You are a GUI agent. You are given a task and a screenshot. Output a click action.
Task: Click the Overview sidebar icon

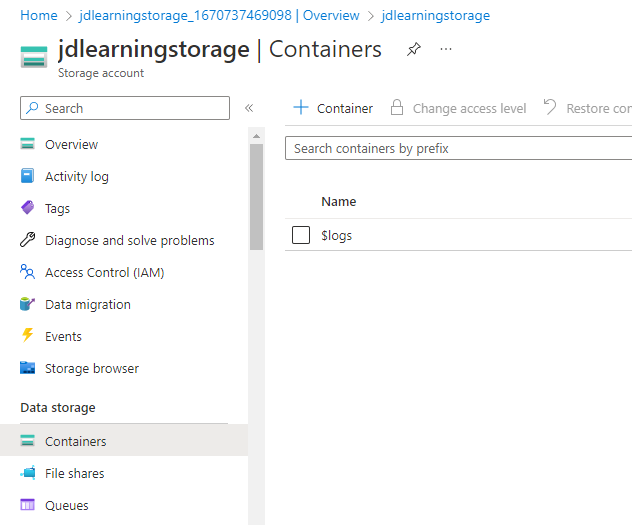(28, 145)
